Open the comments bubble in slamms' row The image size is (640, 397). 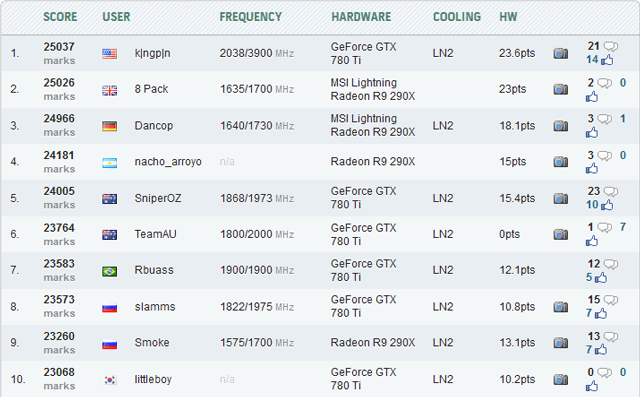point(611,300)
